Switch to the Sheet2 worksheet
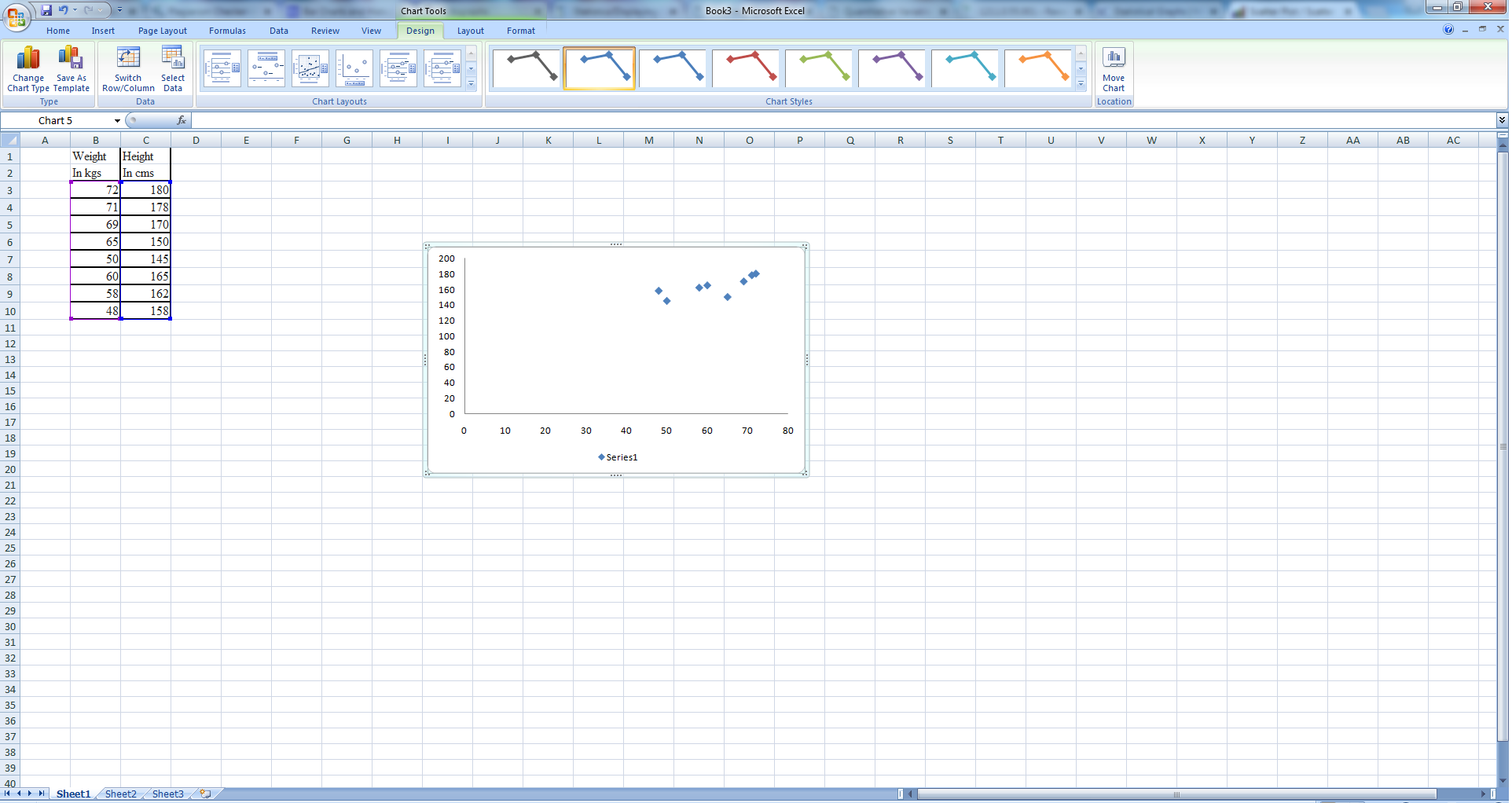The image size is (1512, 803). pos(120,794)
